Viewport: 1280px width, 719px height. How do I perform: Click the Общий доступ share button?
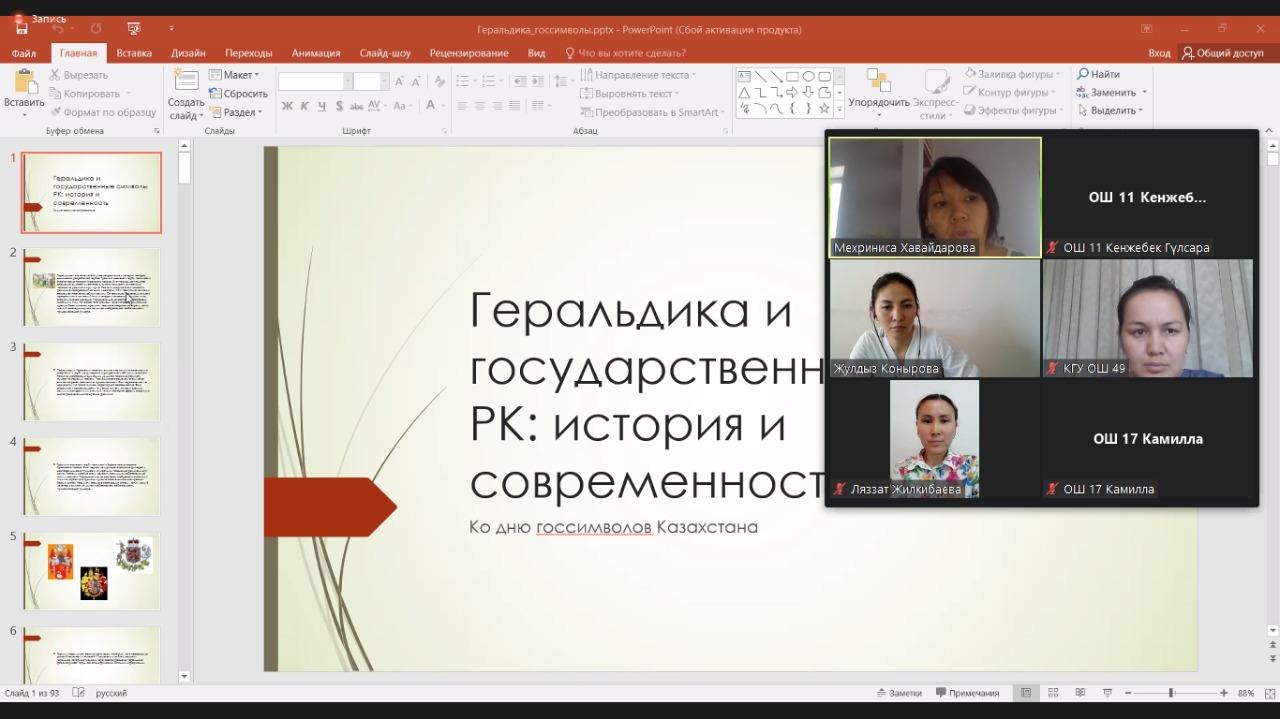click(x=1222, y=53)
